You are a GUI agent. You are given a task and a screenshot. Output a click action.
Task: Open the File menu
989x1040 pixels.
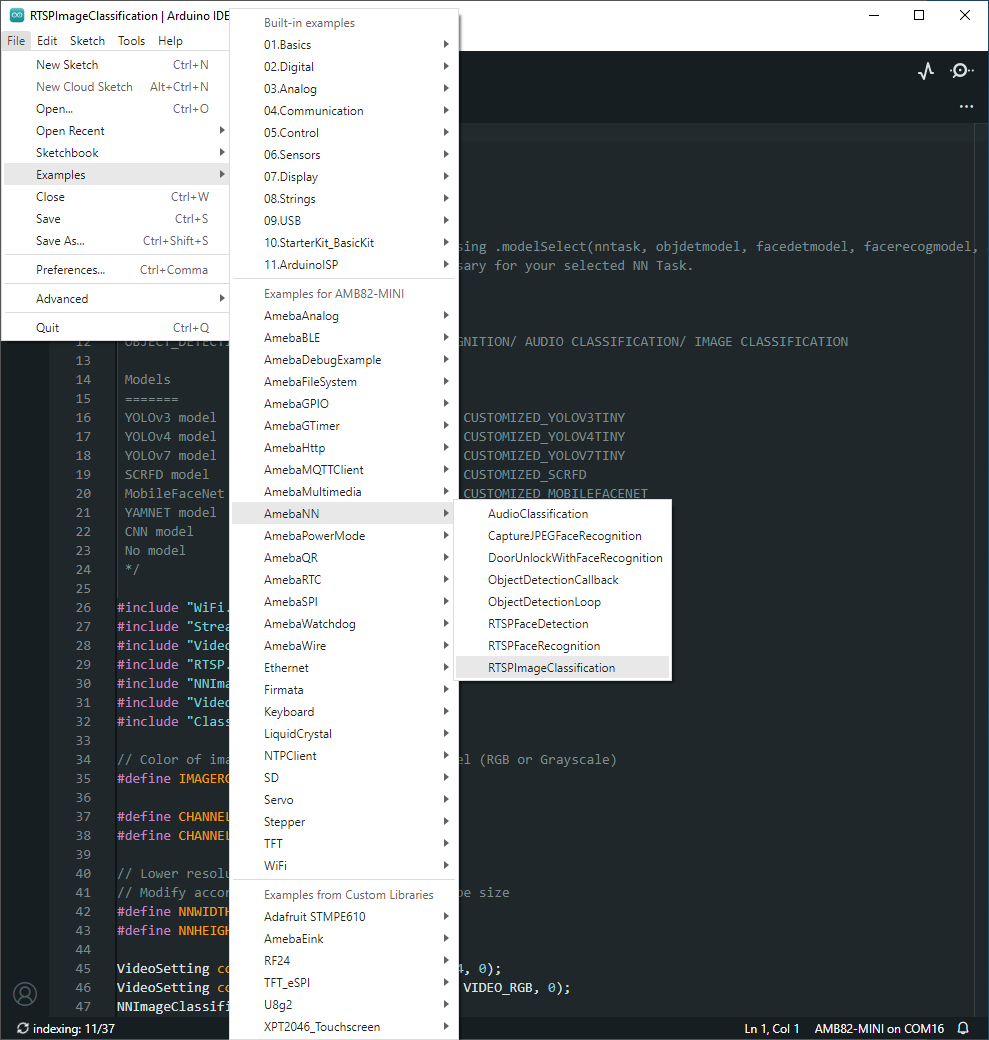click(16, 40)
